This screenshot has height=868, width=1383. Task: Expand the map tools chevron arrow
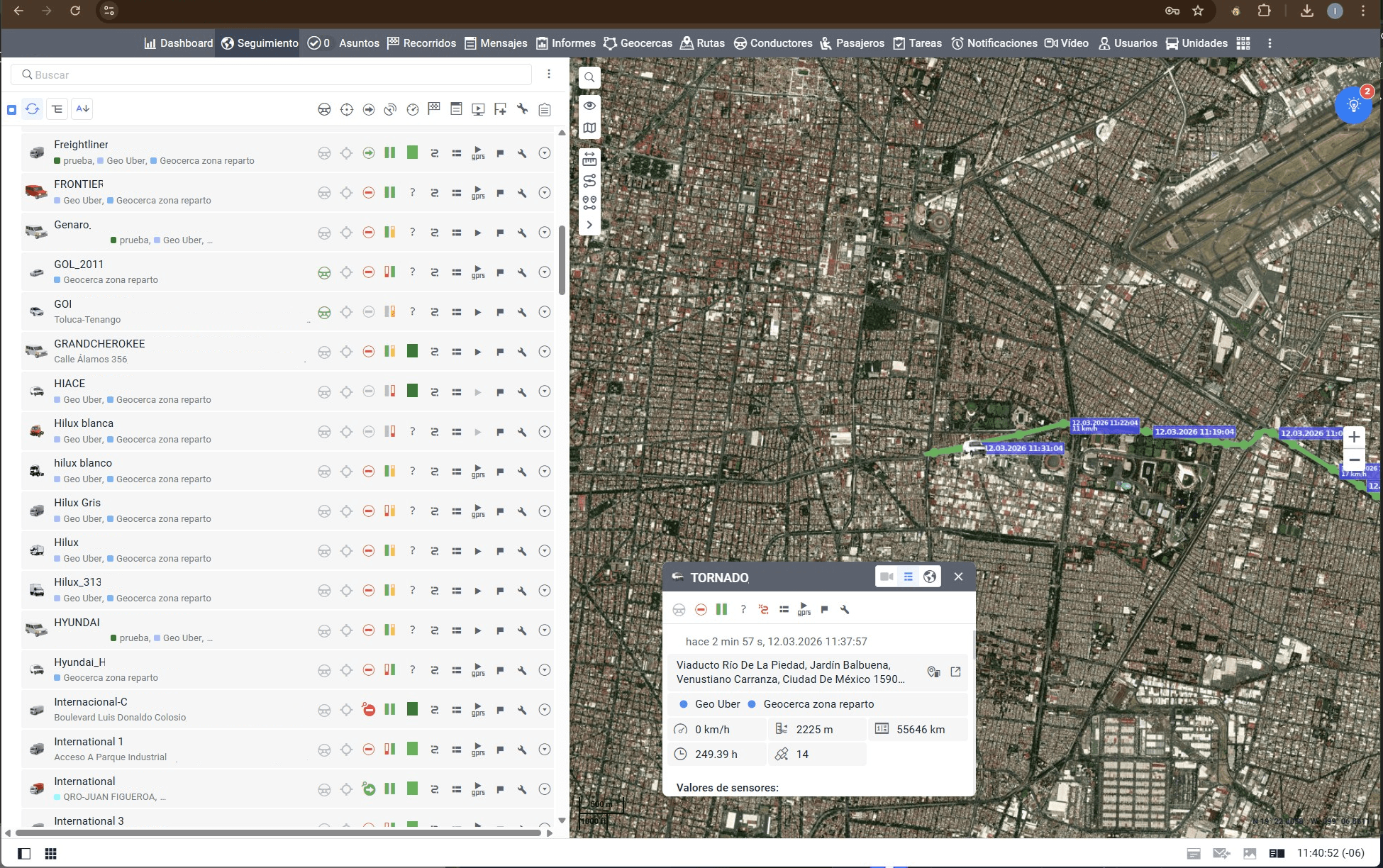(589, 225)
